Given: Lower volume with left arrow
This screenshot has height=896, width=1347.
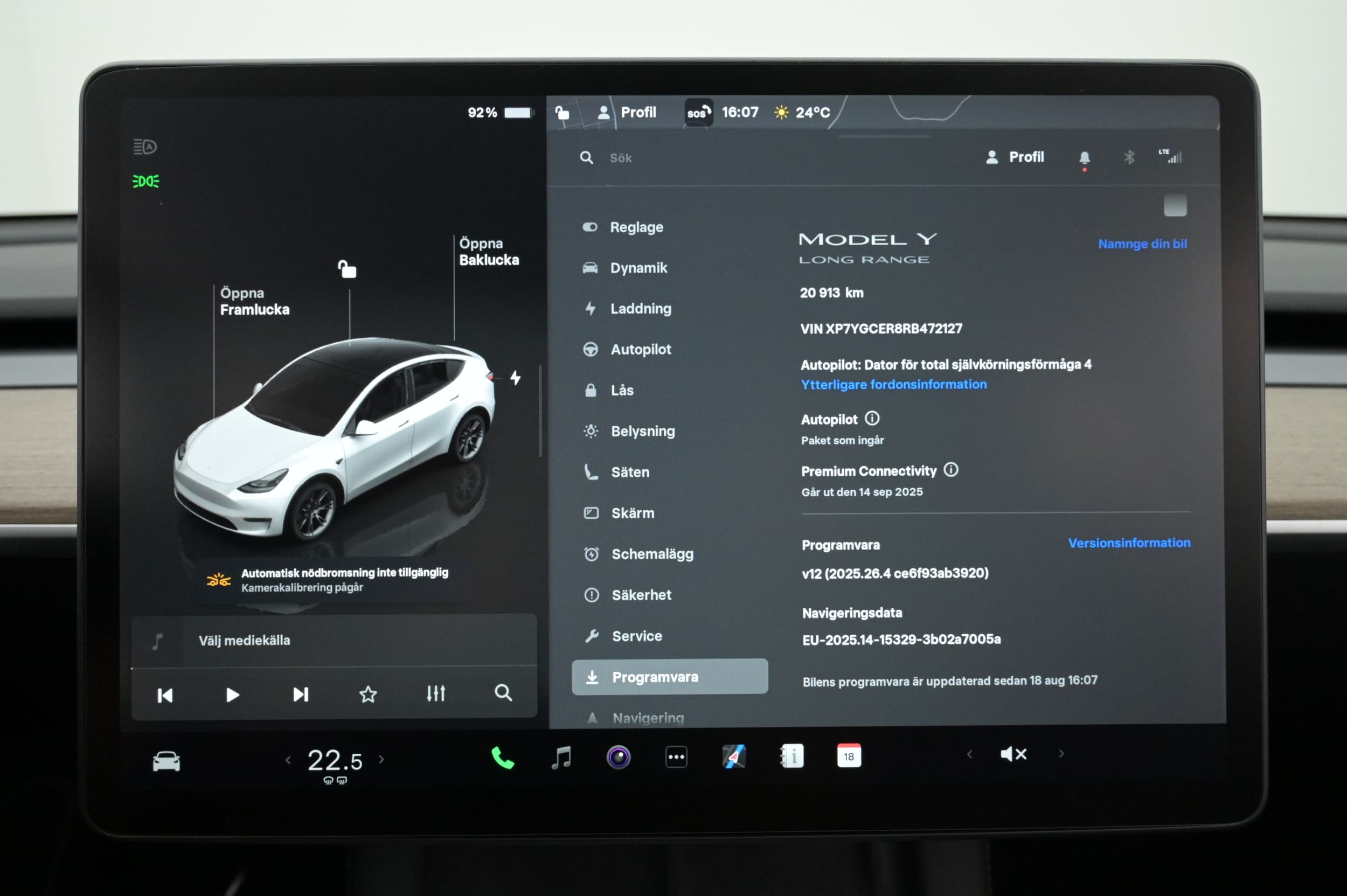Looking at the screenshot, I should (x=969, y=754).
